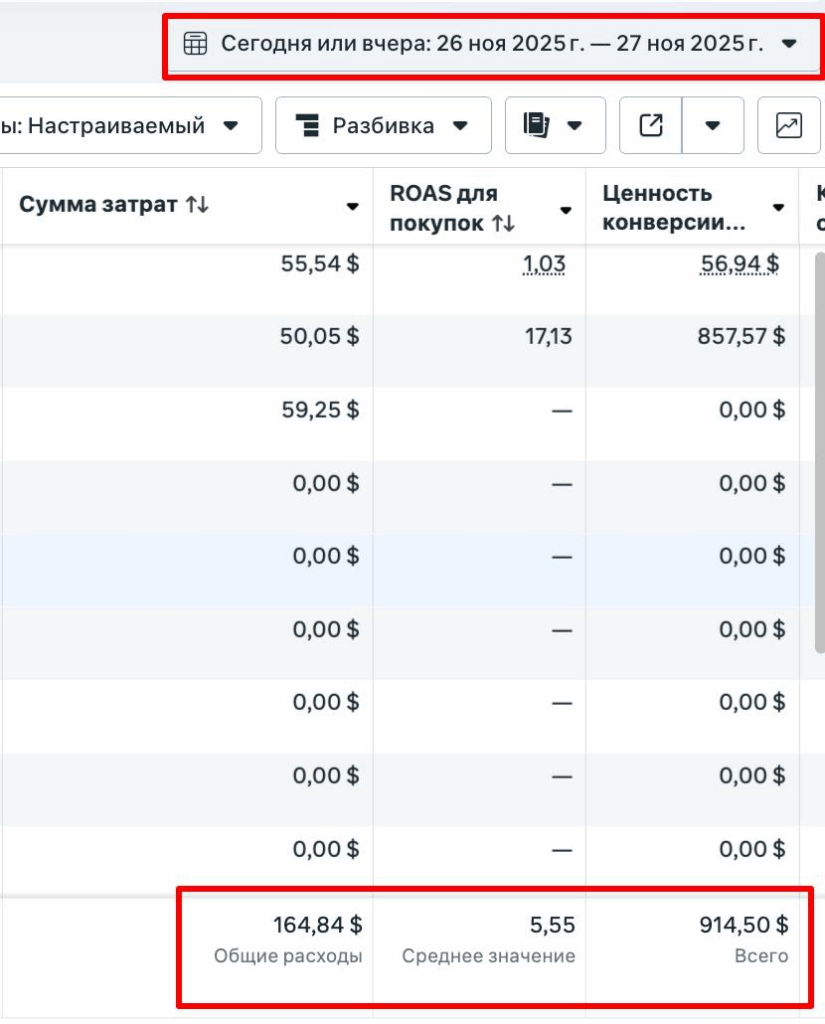
Task: Click the calendar grid icon in date selector
Action: (195, 44)
